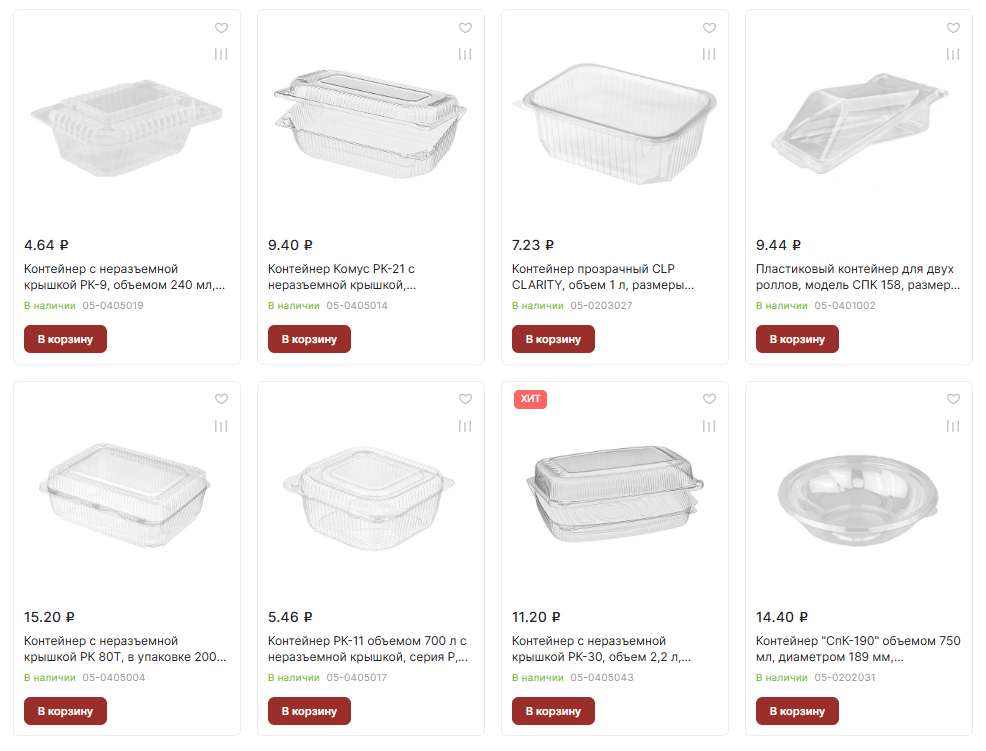Favorite the PK-30 2,2 л container
The width and height of the screenshot is (986, 751).
pyautogui.click(x=709, y=399)
